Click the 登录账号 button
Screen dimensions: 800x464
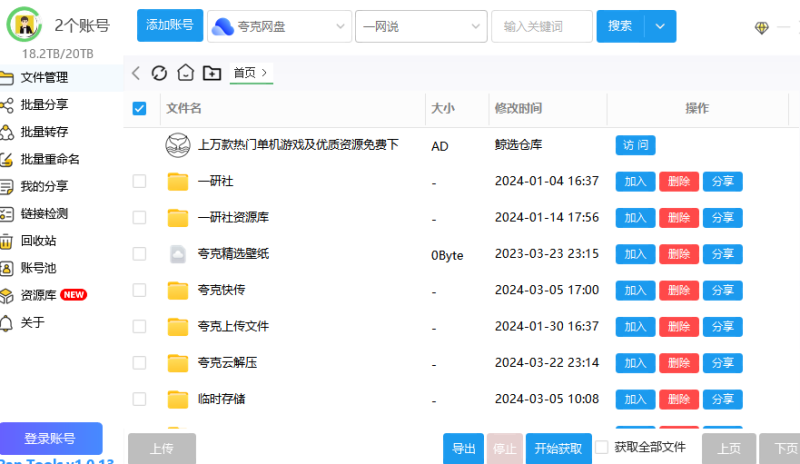pyautogui.click(x=51, y=438)
